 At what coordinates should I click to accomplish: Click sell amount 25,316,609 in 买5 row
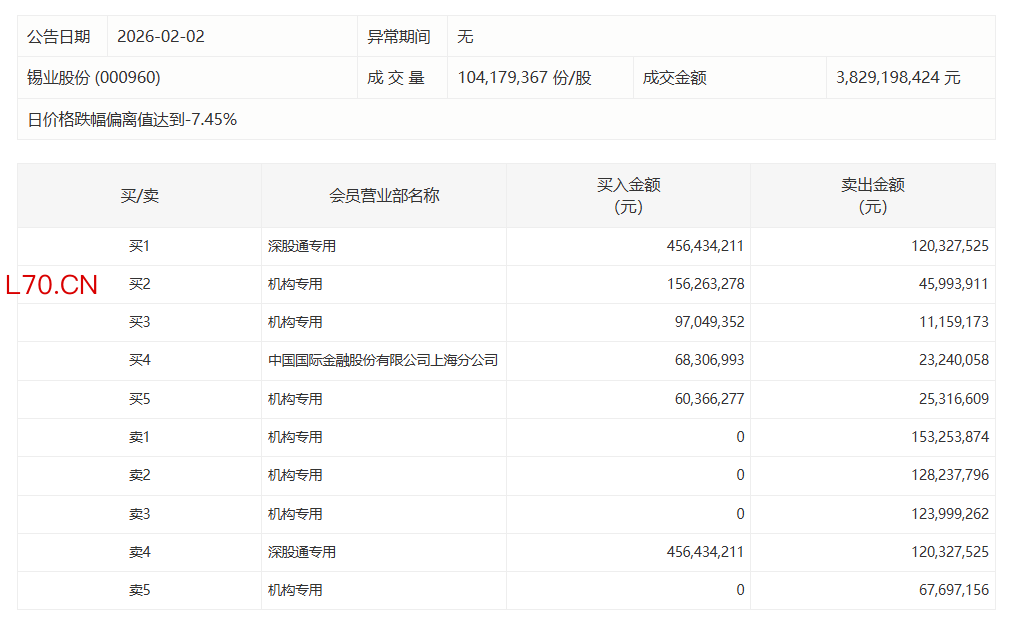(950, 399)
